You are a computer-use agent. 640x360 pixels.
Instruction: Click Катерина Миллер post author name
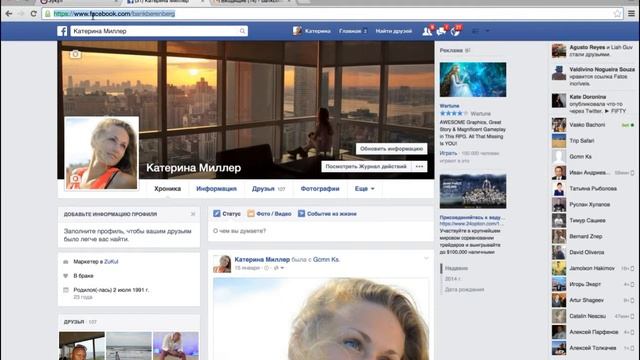(x=262, y=259)
